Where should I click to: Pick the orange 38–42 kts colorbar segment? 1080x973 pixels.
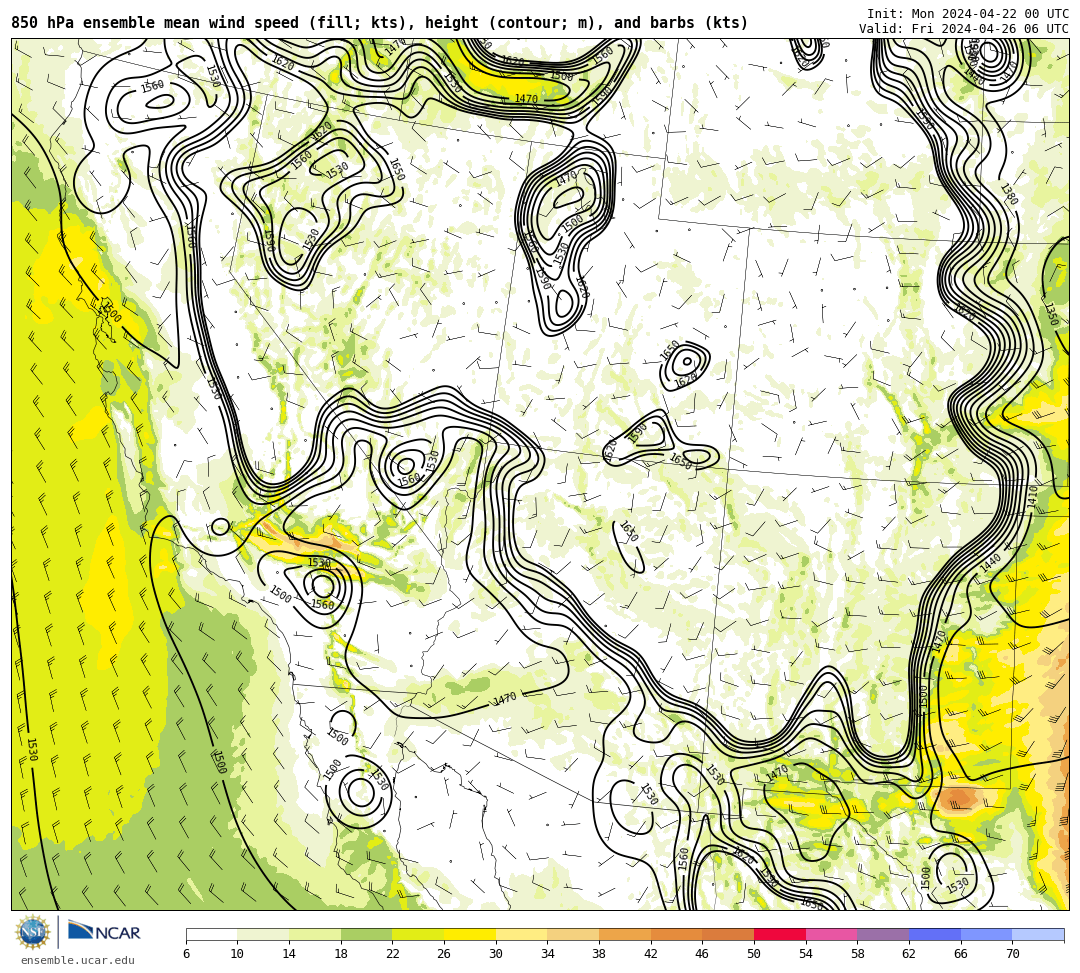pyautogui.click(x=625, y=934)
